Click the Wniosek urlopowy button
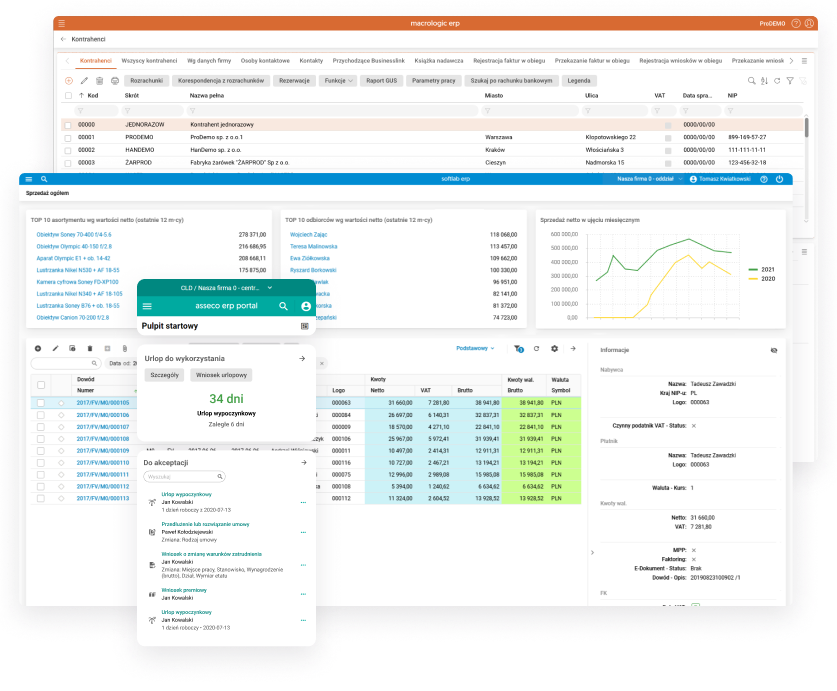The image size is (837, 691). pyautogui.click(x=222, y=375)
